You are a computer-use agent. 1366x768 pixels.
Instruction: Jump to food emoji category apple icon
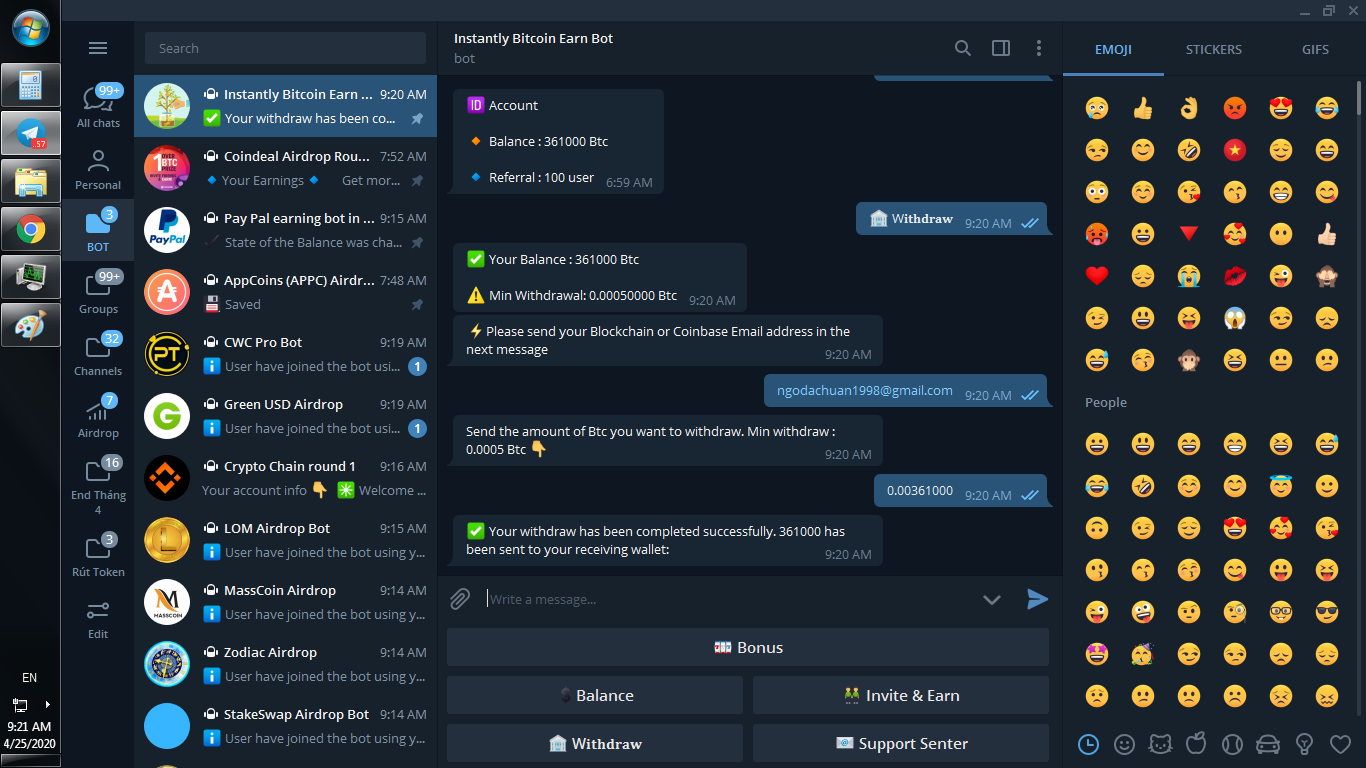[1196, 744]
